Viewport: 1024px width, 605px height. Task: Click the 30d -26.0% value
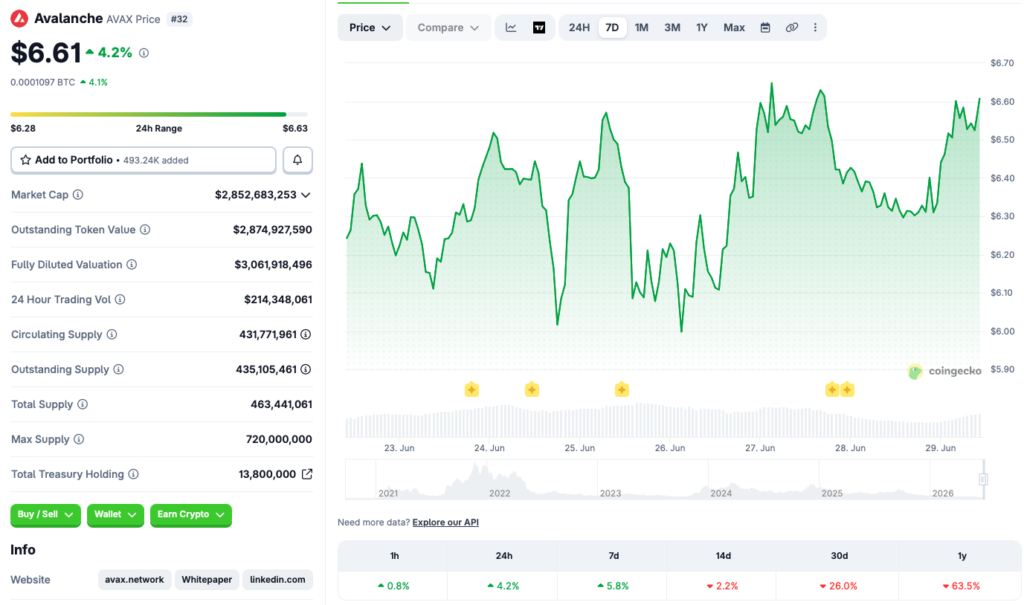839,586
